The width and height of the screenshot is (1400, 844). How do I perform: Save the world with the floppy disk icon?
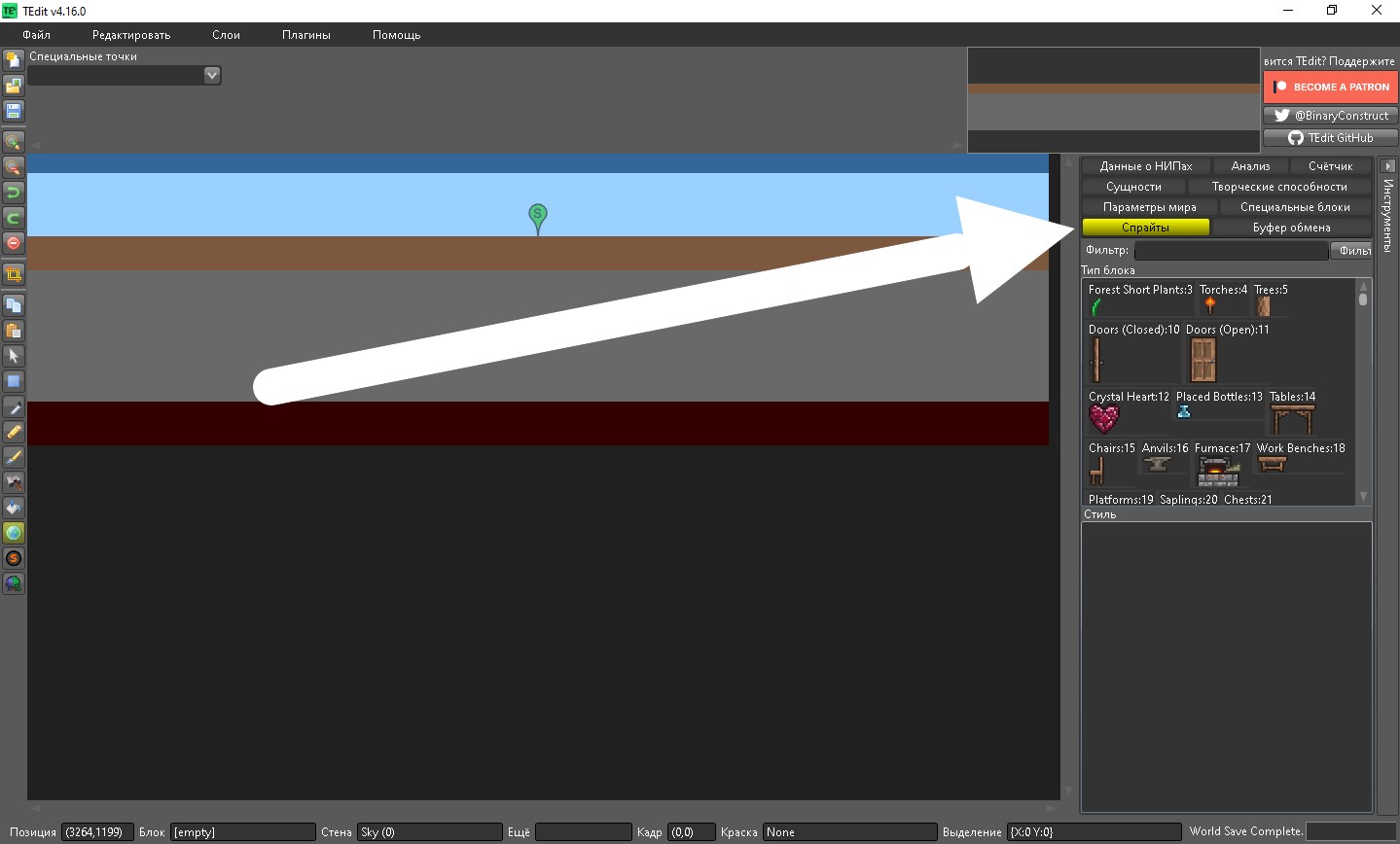pyautogui.click(x=14, y=111)
